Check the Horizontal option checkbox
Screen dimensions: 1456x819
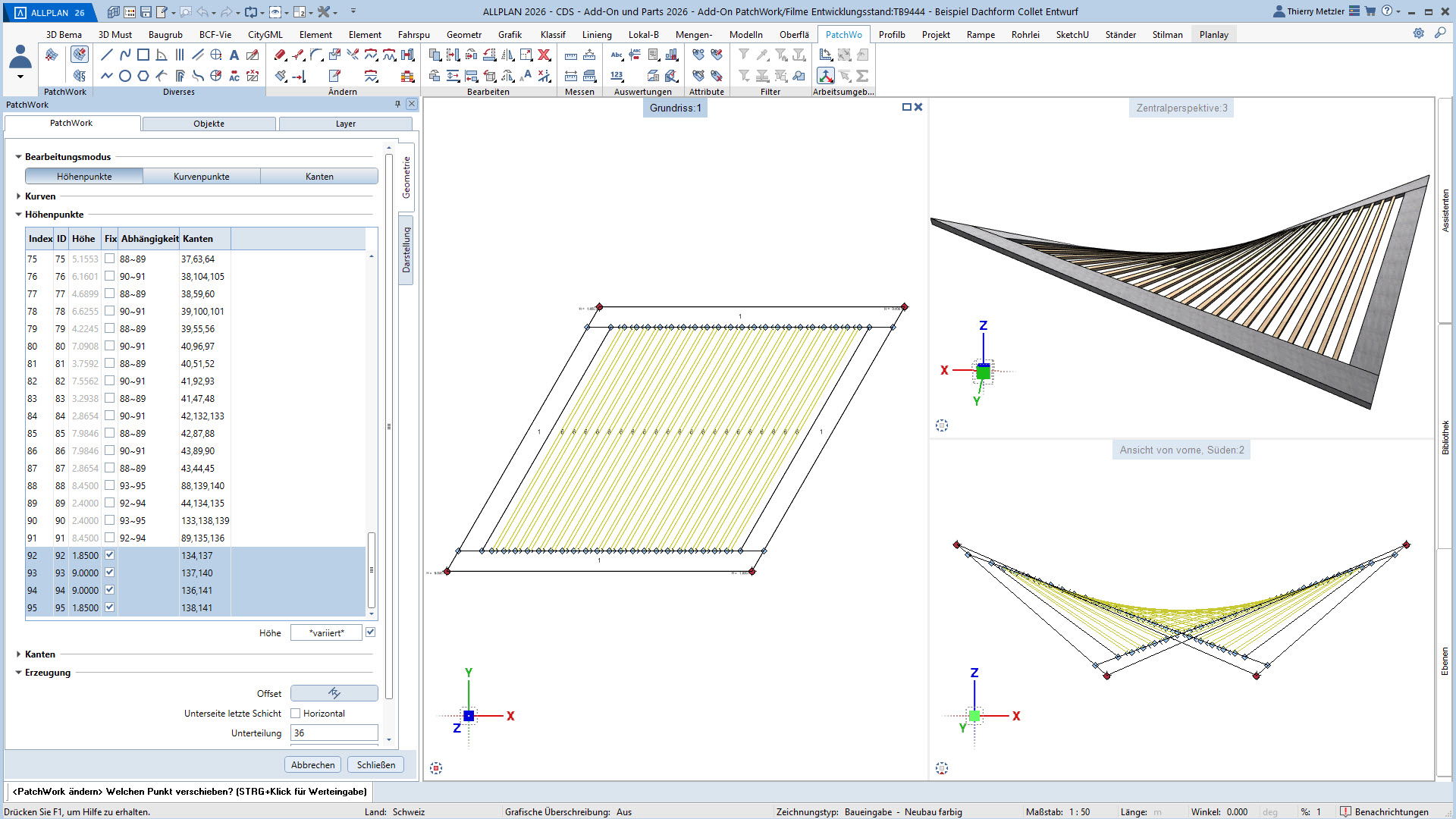[x=296, y=714]
